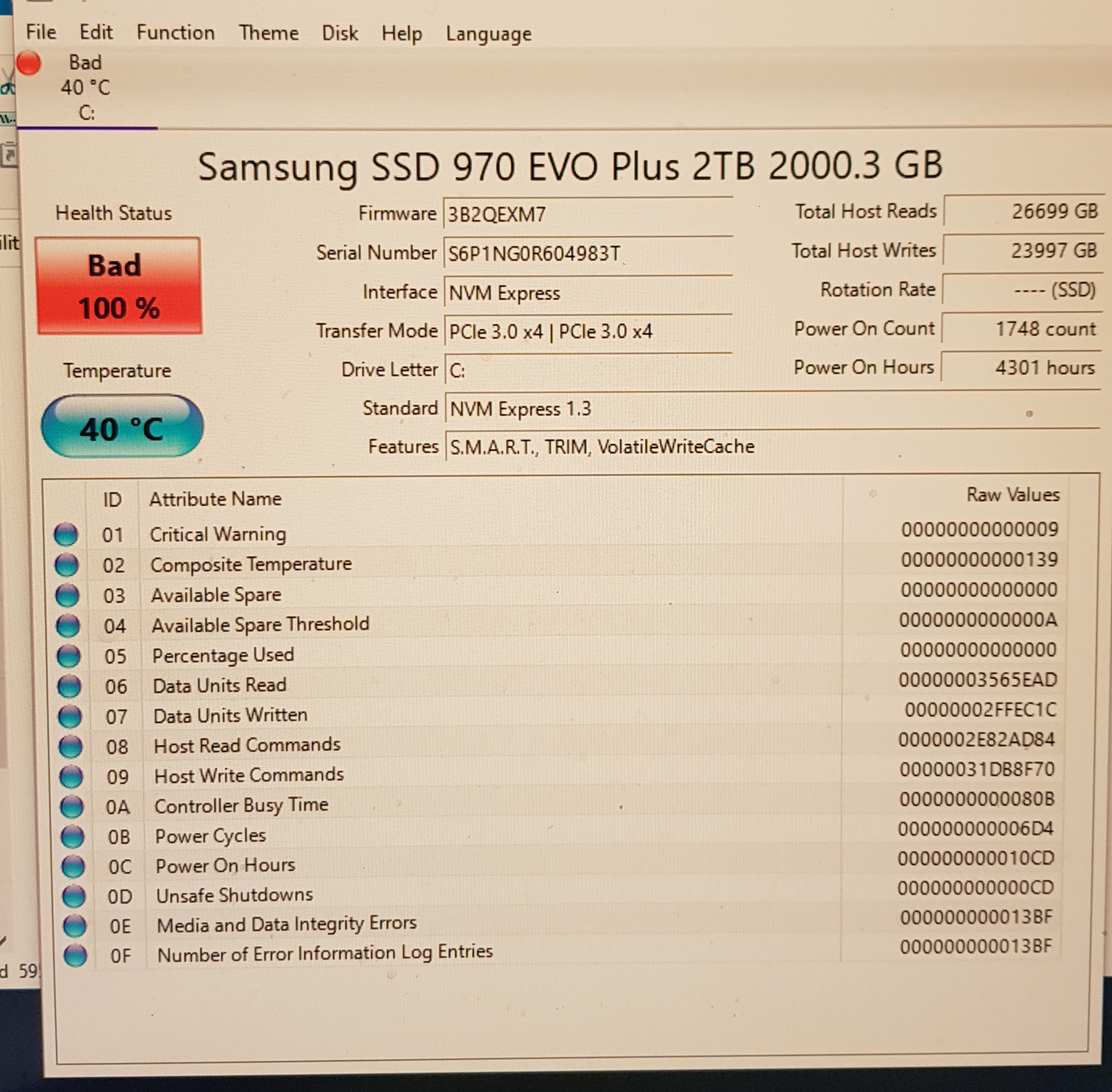Click the Features field S.M.A.R.T., TRIM

pyautogui.click(x=772, y=447)
